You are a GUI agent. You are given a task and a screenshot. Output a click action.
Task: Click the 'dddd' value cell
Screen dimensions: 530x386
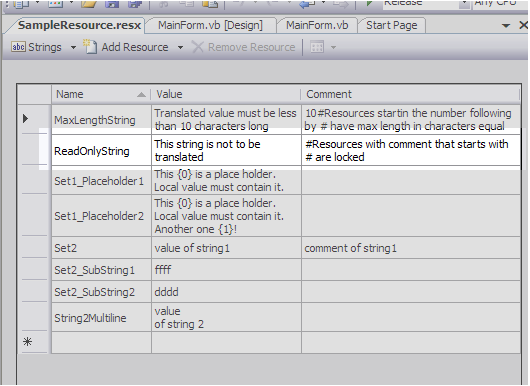[x=226, y=292]
